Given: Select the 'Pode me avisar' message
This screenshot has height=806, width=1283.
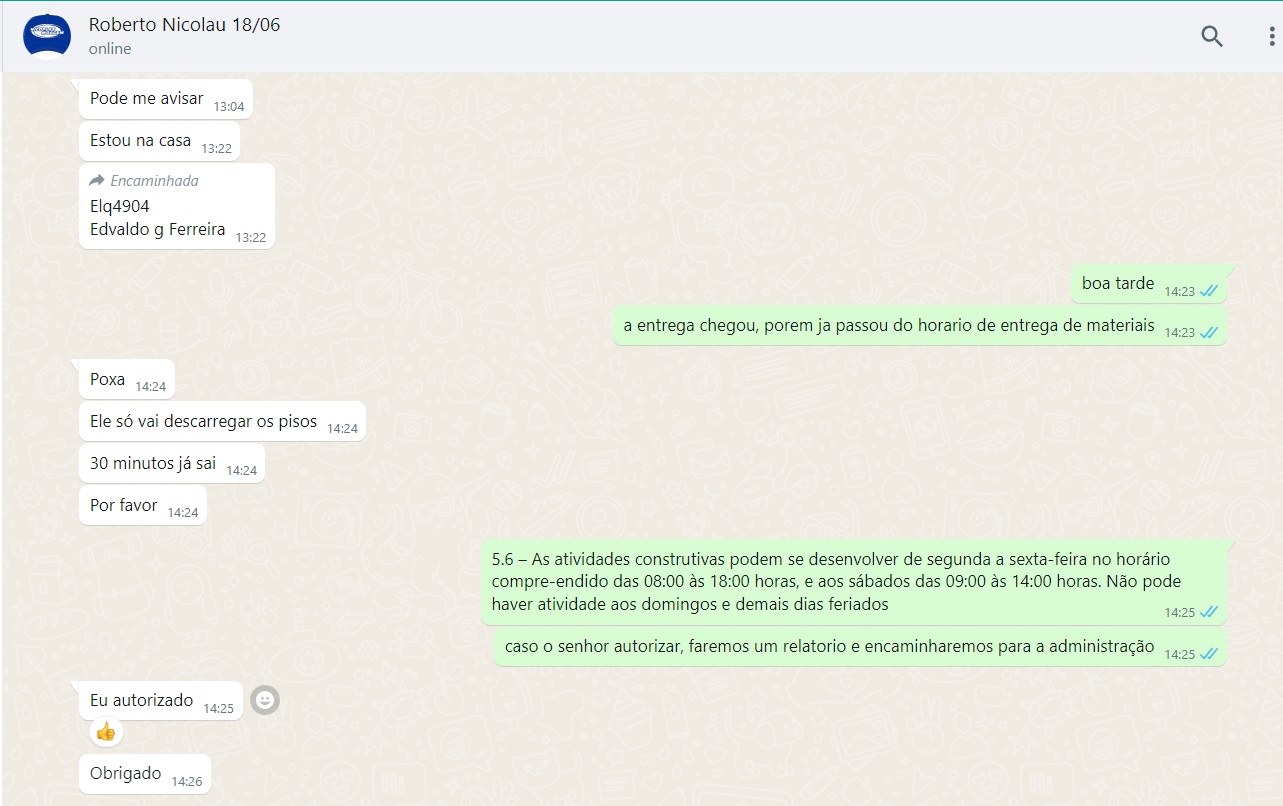Looking at the screenshot, I should point(147,99).
